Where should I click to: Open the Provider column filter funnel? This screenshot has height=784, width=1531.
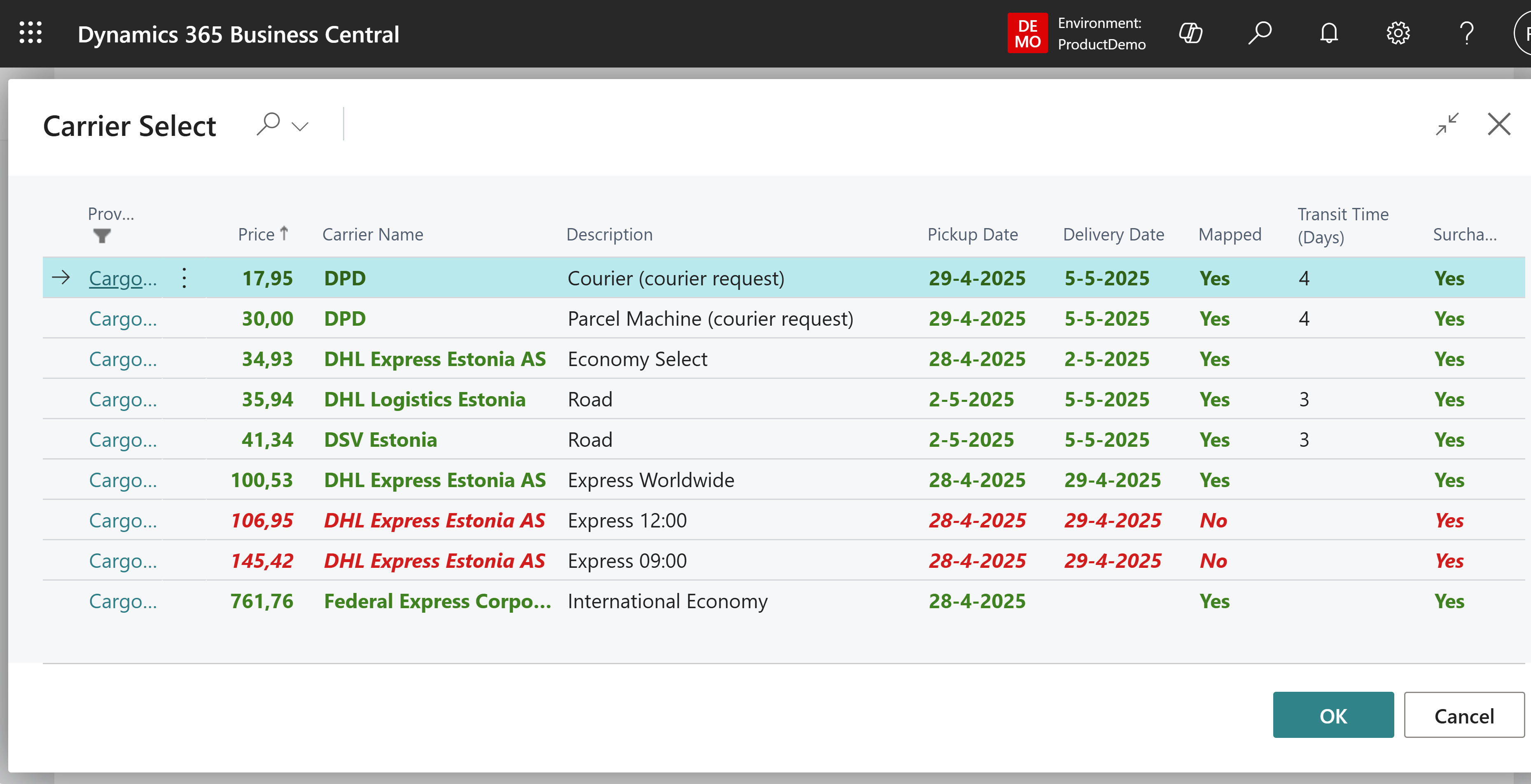[102, 236]
